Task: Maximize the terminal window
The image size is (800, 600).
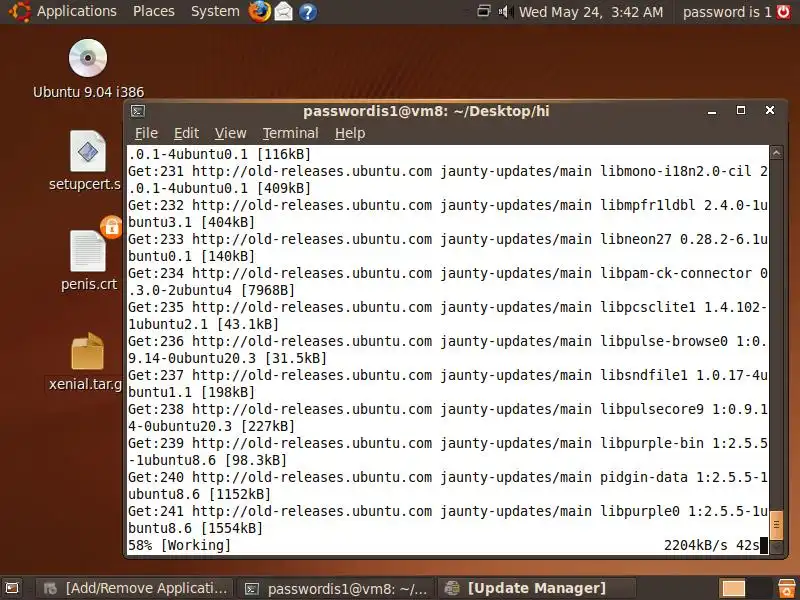Action: tap(741, 110)
